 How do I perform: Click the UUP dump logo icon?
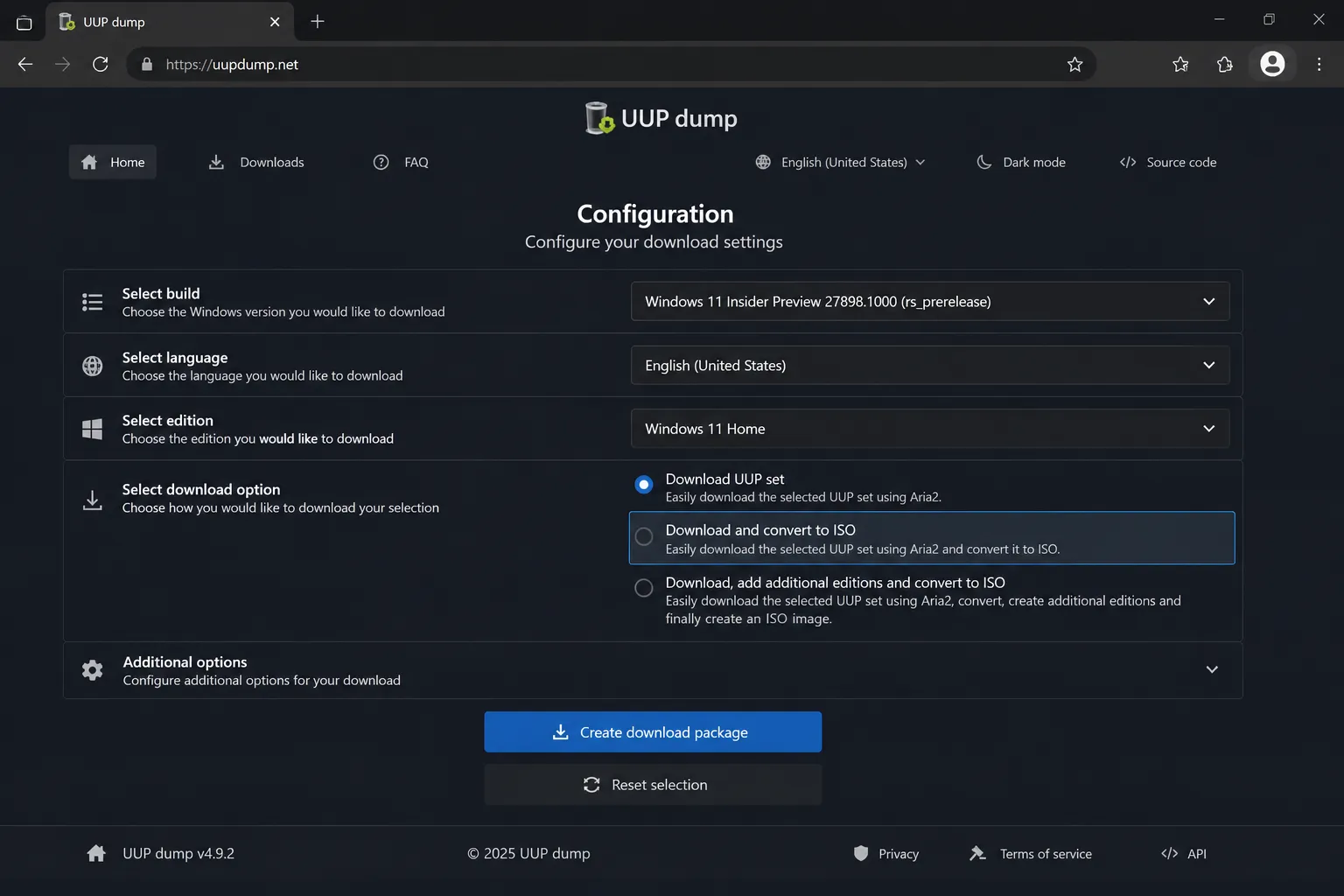[600, 118]
